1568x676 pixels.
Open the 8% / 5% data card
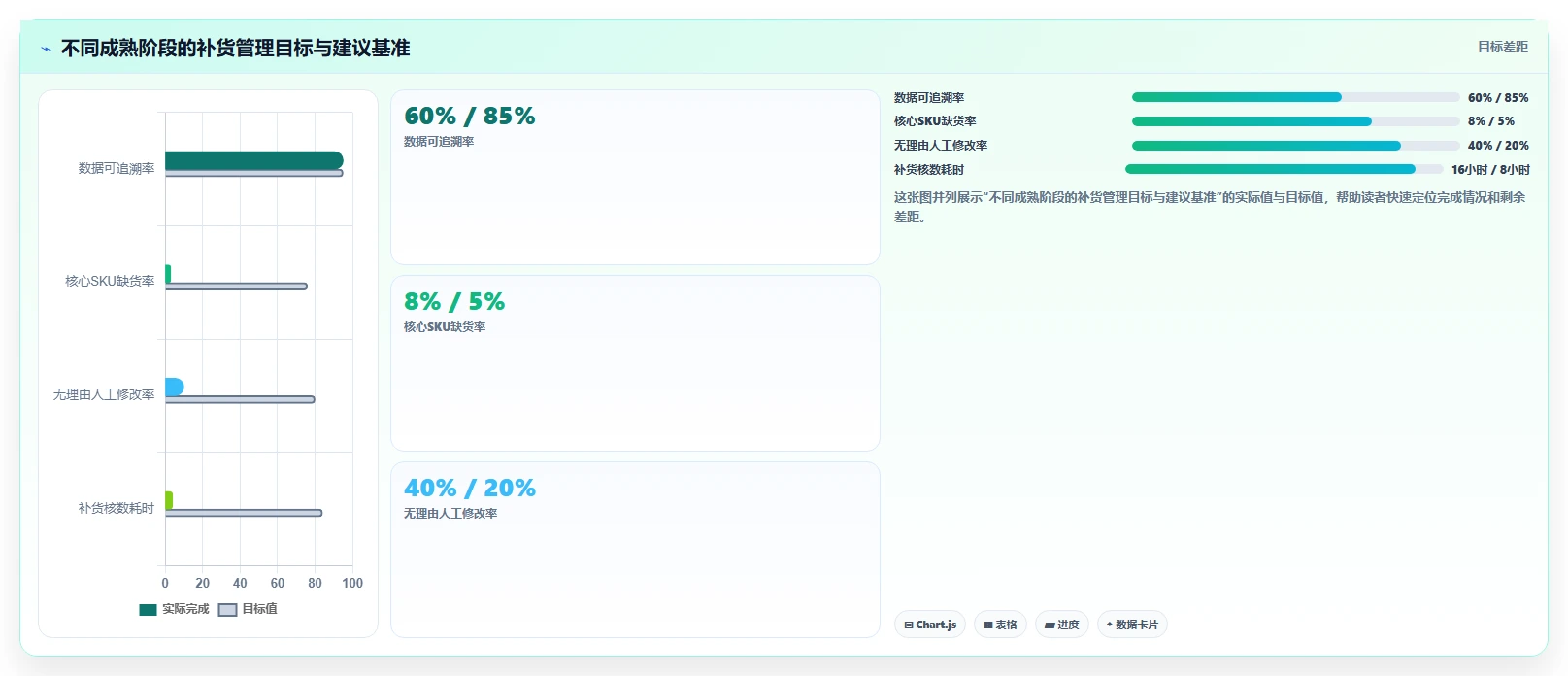pyautogui.click(x=635, y=363)
